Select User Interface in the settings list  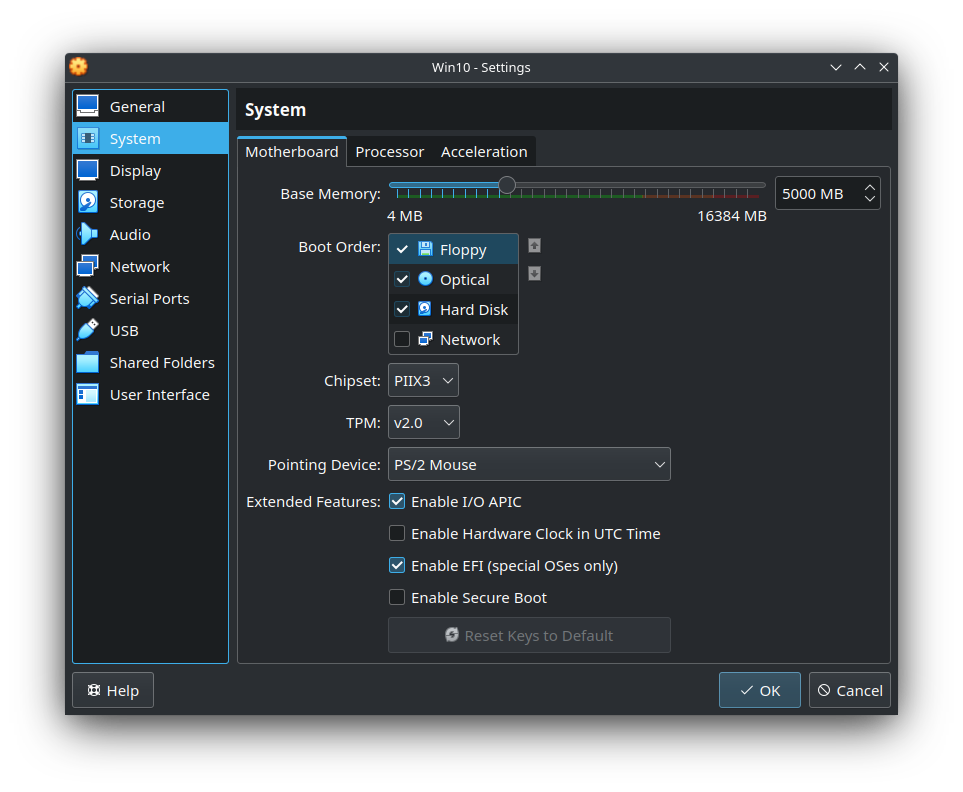tap(150, 394)
